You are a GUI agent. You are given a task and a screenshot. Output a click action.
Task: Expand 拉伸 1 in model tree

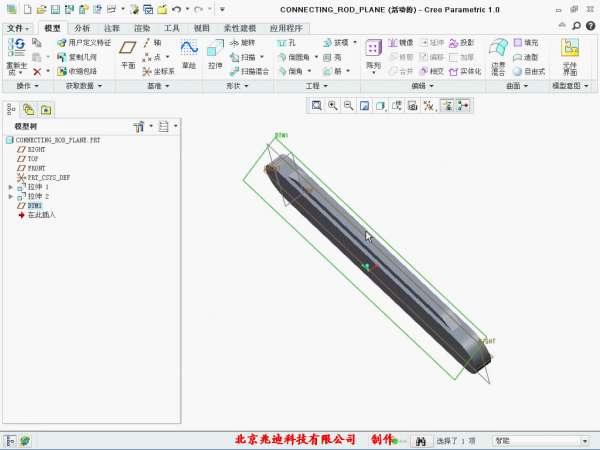(x=10, y=187)
